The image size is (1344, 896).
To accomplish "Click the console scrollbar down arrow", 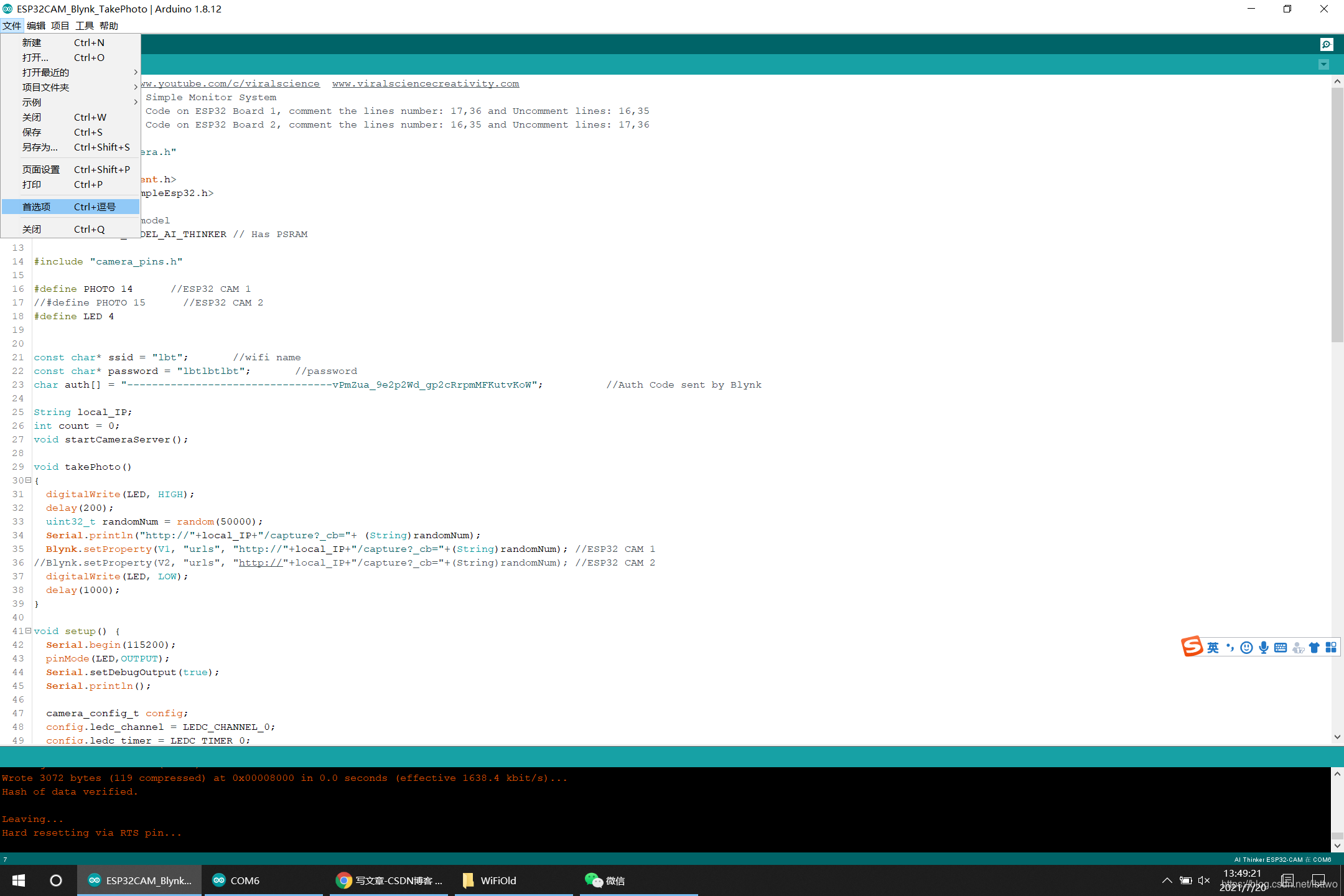I will pos(1337,846).
